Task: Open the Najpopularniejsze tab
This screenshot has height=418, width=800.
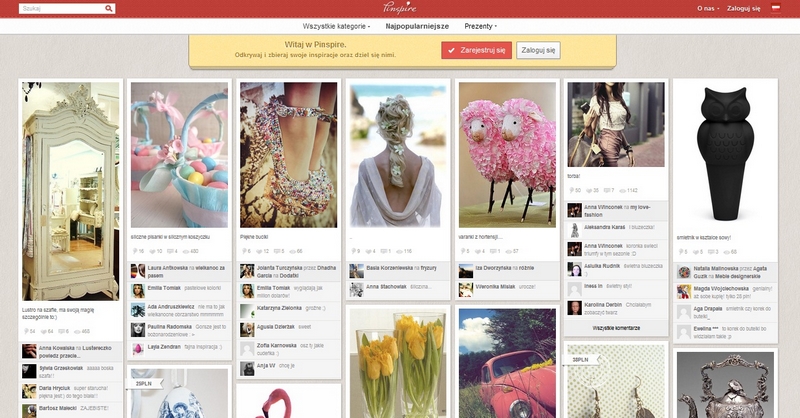Action: [x=417, y=26]
